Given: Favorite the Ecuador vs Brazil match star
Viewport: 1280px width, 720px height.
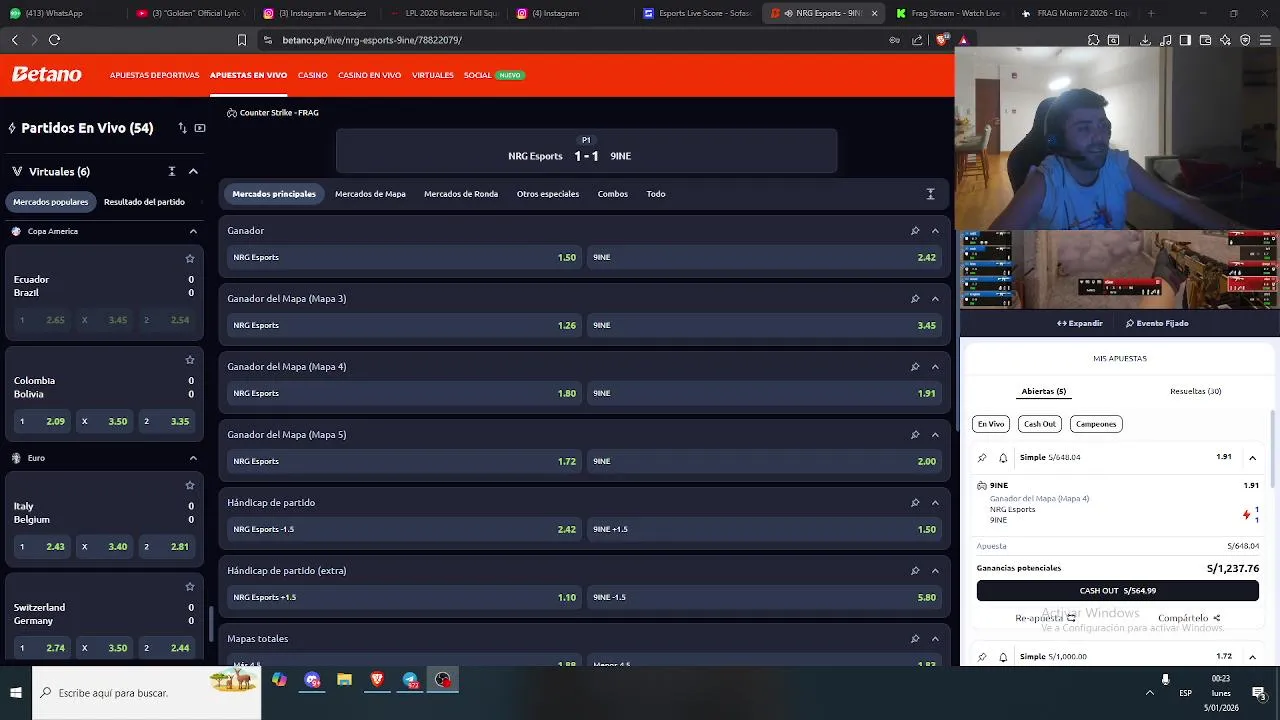Looking at the screenshot, I should point(190,259).
